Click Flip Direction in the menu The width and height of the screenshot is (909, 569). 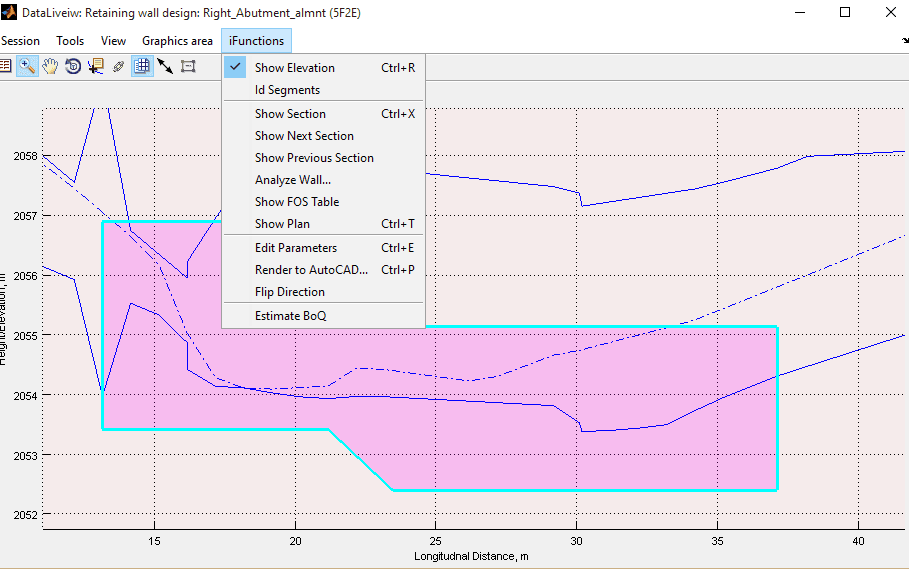tap(289, 292)
